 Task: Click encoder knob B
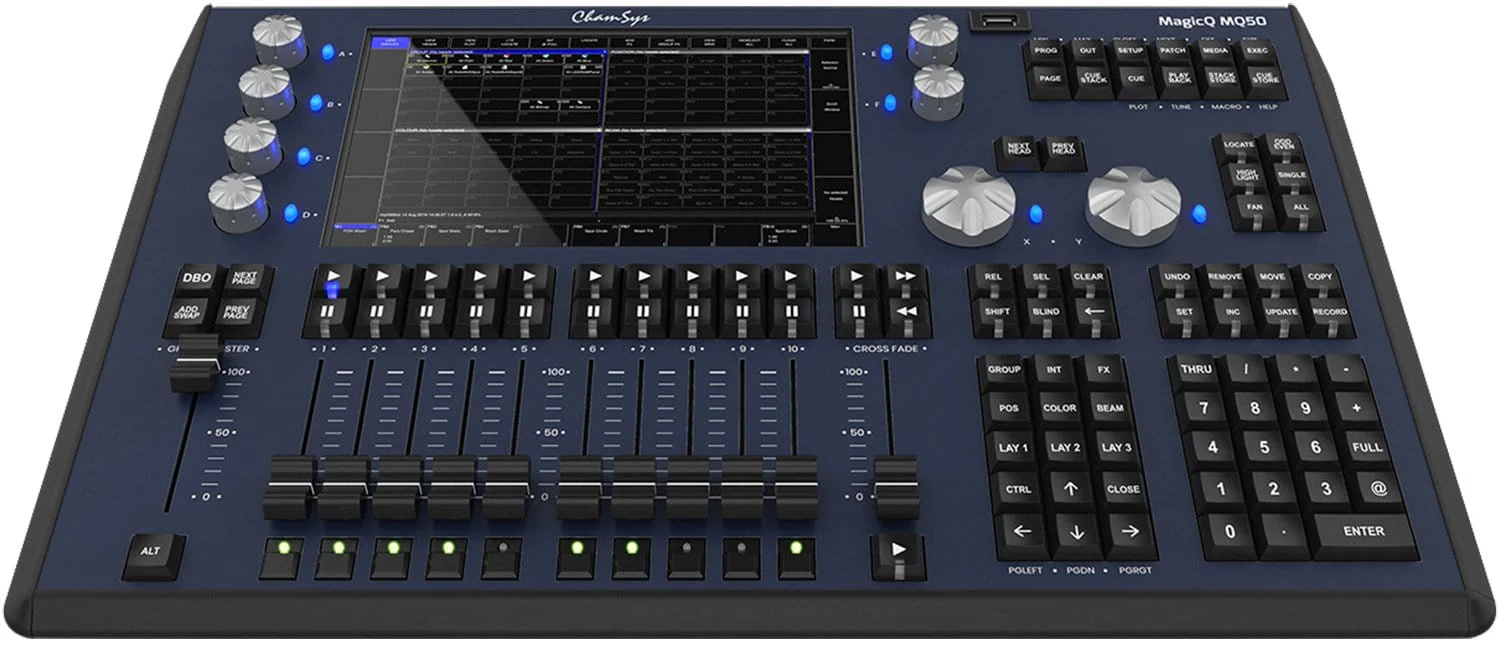267,91
